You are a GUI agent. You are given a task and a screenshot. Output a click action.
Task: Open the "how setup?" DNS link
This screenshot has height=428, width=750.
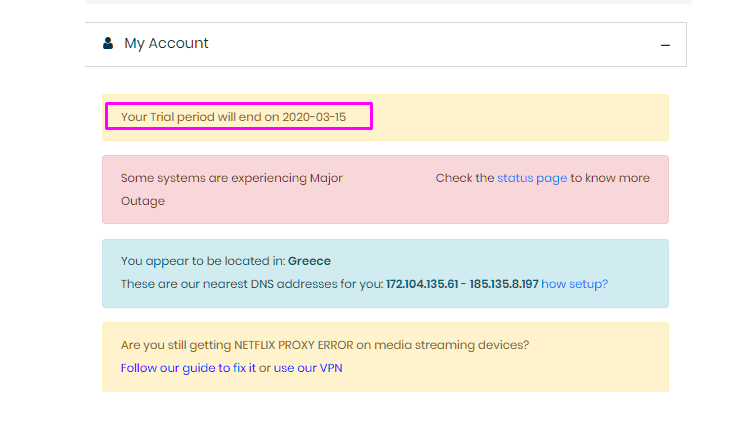pos(574,284)
